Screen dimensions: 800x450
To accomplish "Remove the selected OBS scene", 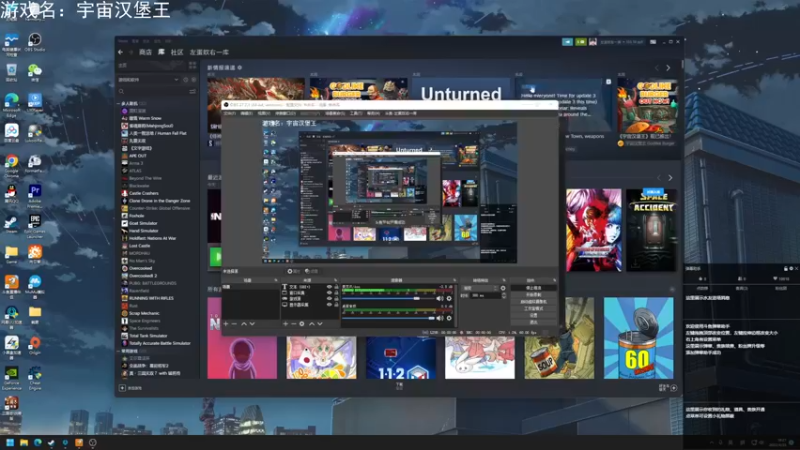I will [234, 323].
